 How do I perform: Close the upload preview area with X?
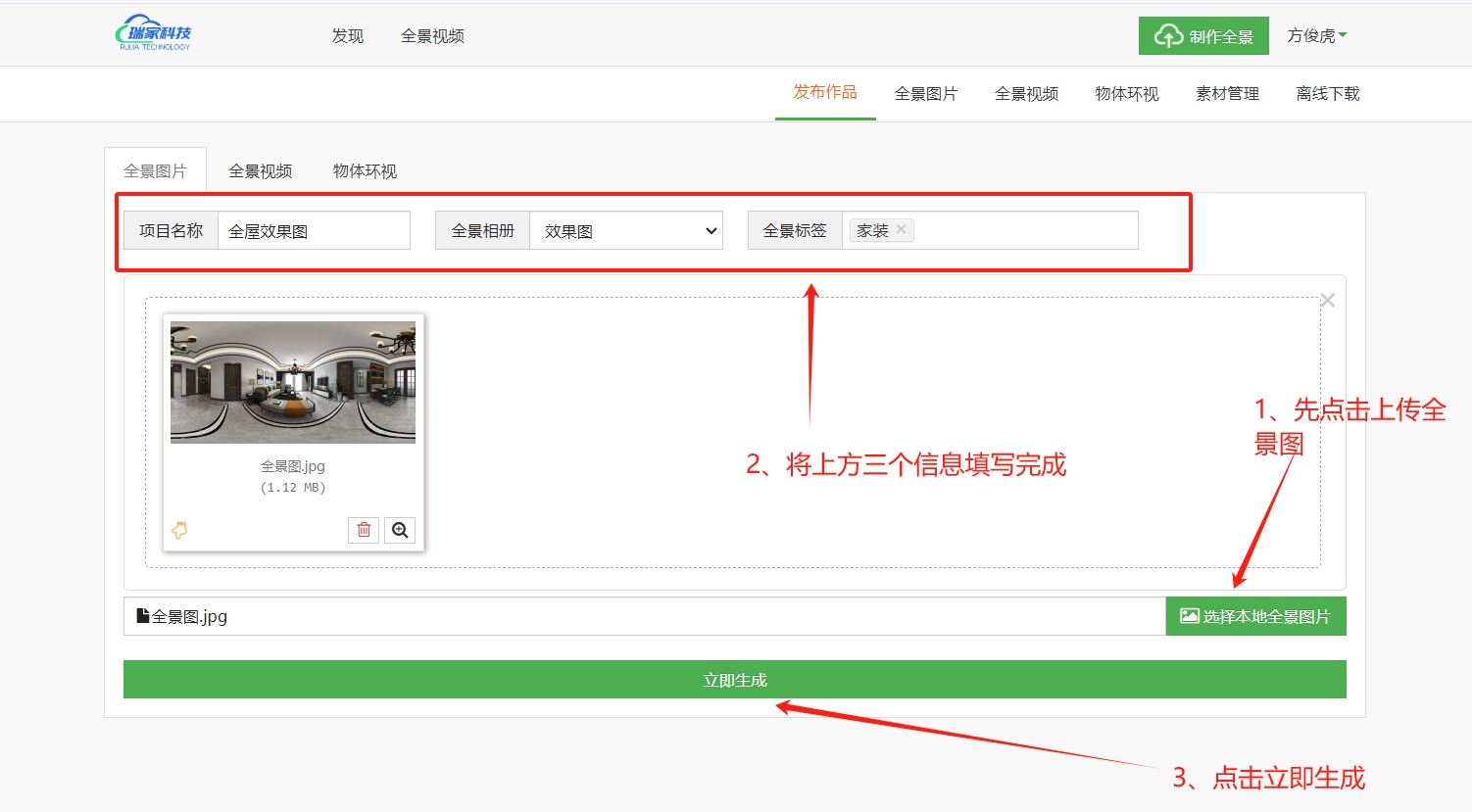(x=1327, y=301)
